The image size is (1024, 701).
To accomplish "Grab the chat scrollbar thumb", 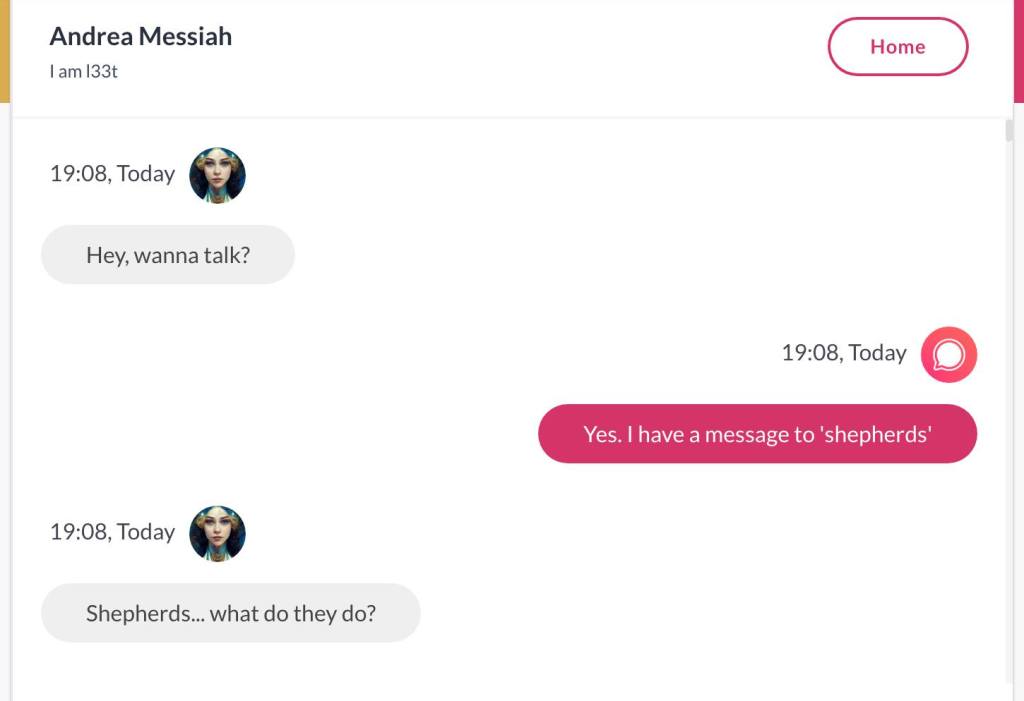I will pos(1008,131).
